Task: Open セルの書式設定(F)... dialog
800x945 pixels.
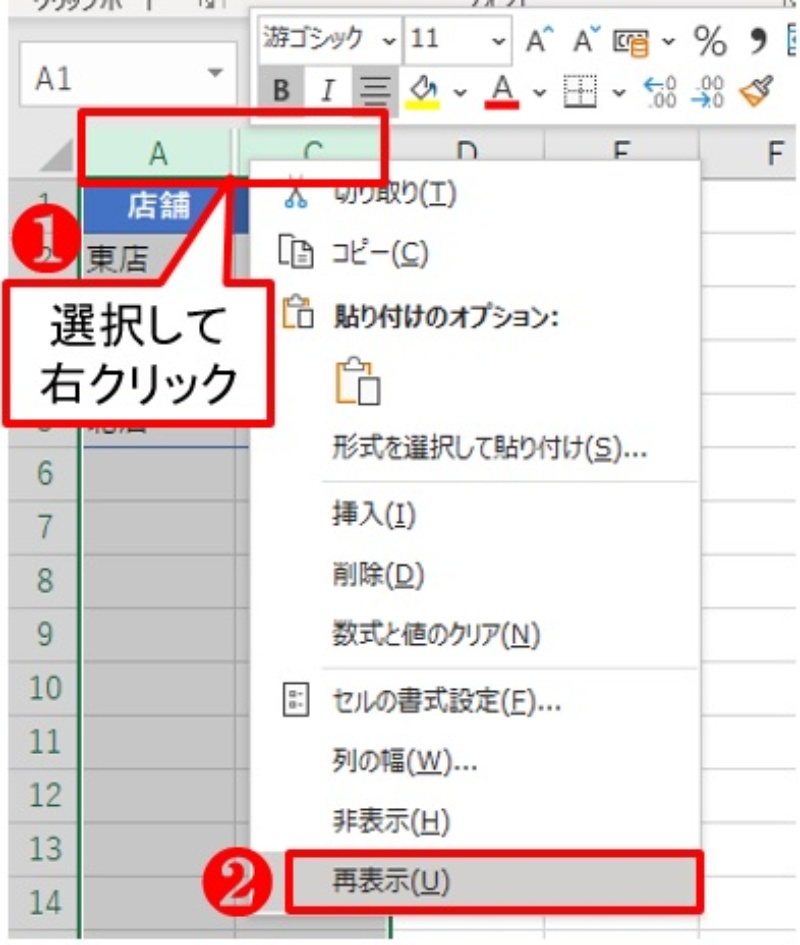Action: pyautogui.click(x=446, y=702)
